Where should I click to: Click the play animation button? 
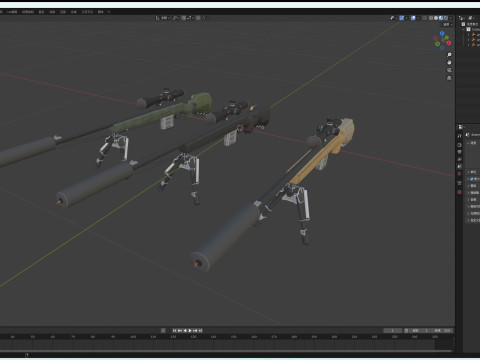(x=190, y=330)
